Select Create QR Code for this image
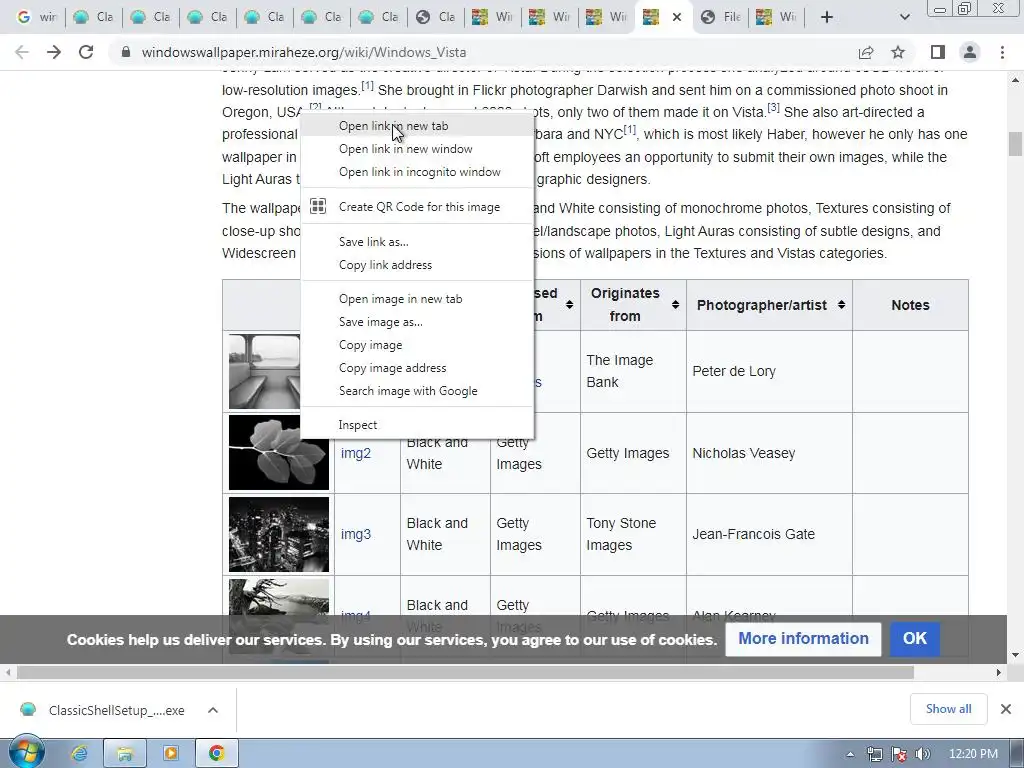This screenshot has width=1024, height=768. [x=417, y=206]
